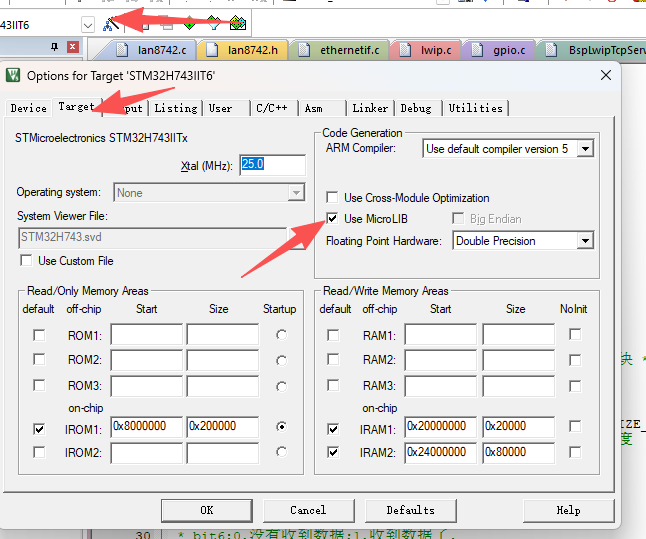Image resolution: width=646 pixels, height=539 pixels.
Task: Toggle the Use MicroLIB checkbox
Action: pos(332,219)
